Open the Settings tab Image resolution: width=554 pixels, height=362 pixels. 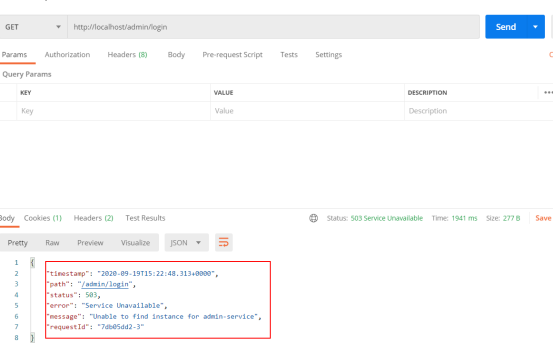coord(328,55)
